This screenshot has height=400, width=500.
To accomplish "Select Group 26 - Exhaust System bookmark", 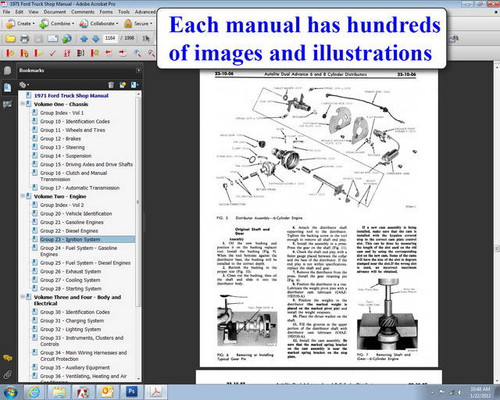I will pos(70,272).
